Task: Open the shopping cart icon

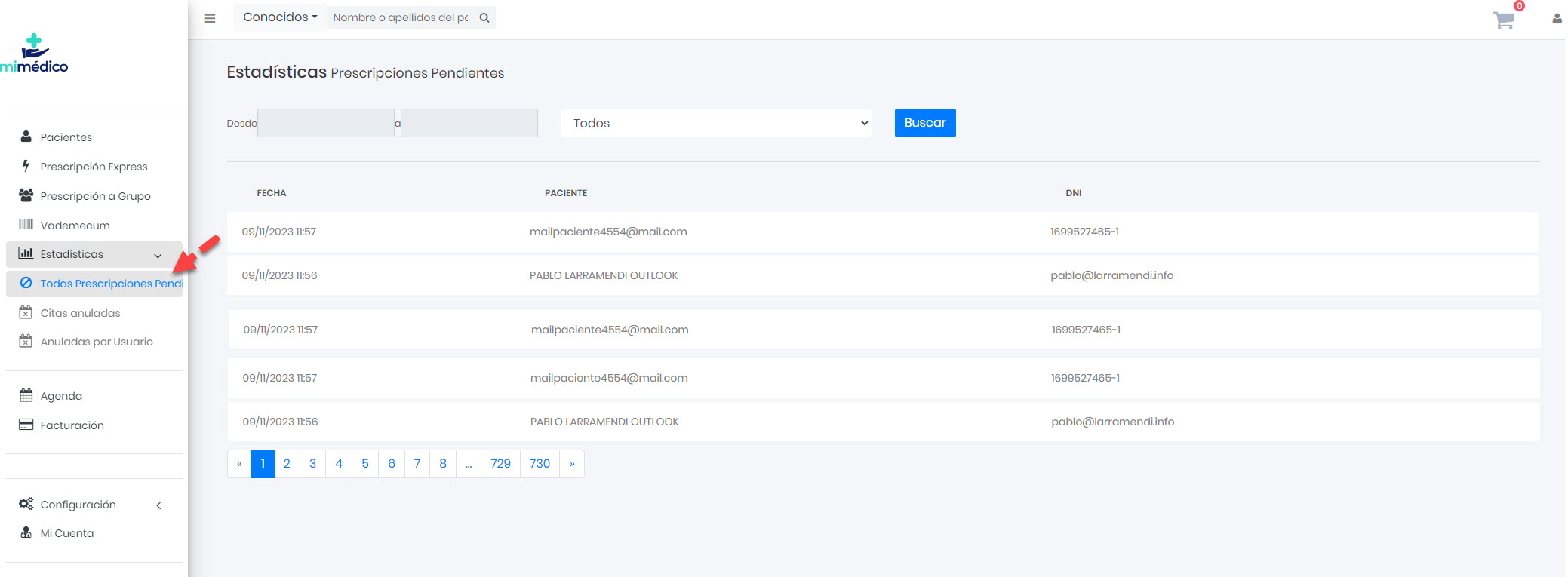Action: [1503, 20]
